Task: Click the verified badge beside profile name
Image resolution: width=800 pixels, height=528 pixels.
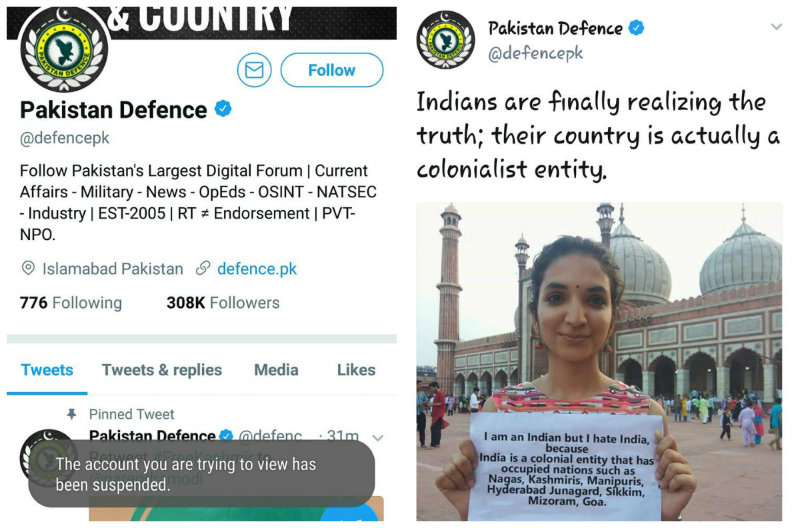Action: tap(223, 109)
